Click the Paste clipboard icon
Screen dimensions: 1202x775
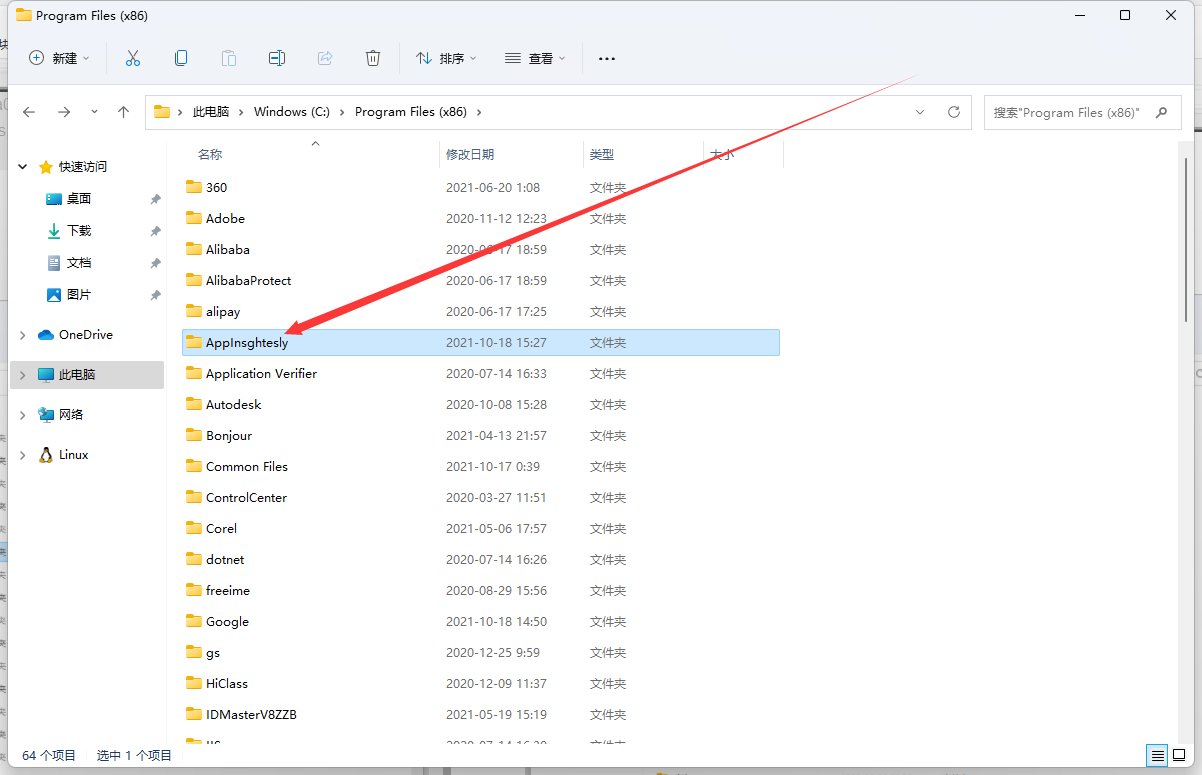pyautogui.click(x=229, y=58)
